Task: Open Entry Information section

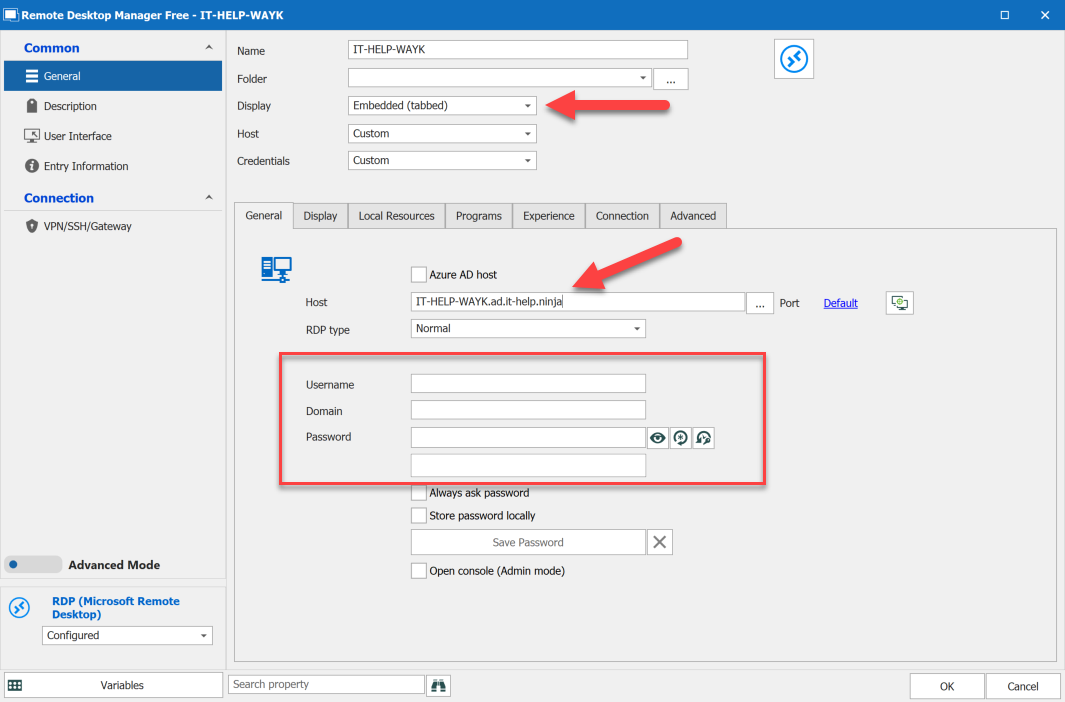Action: [x=86, y=166]
